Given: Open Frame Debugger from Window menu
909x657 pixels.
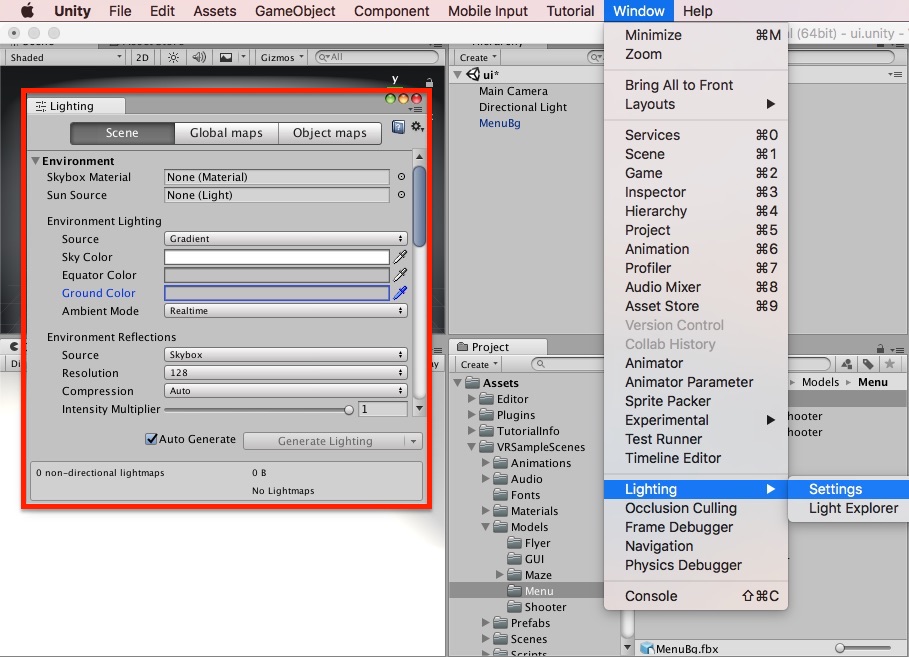Looking at the screenshot, I should pyautogui.click(x=696, y=527).
